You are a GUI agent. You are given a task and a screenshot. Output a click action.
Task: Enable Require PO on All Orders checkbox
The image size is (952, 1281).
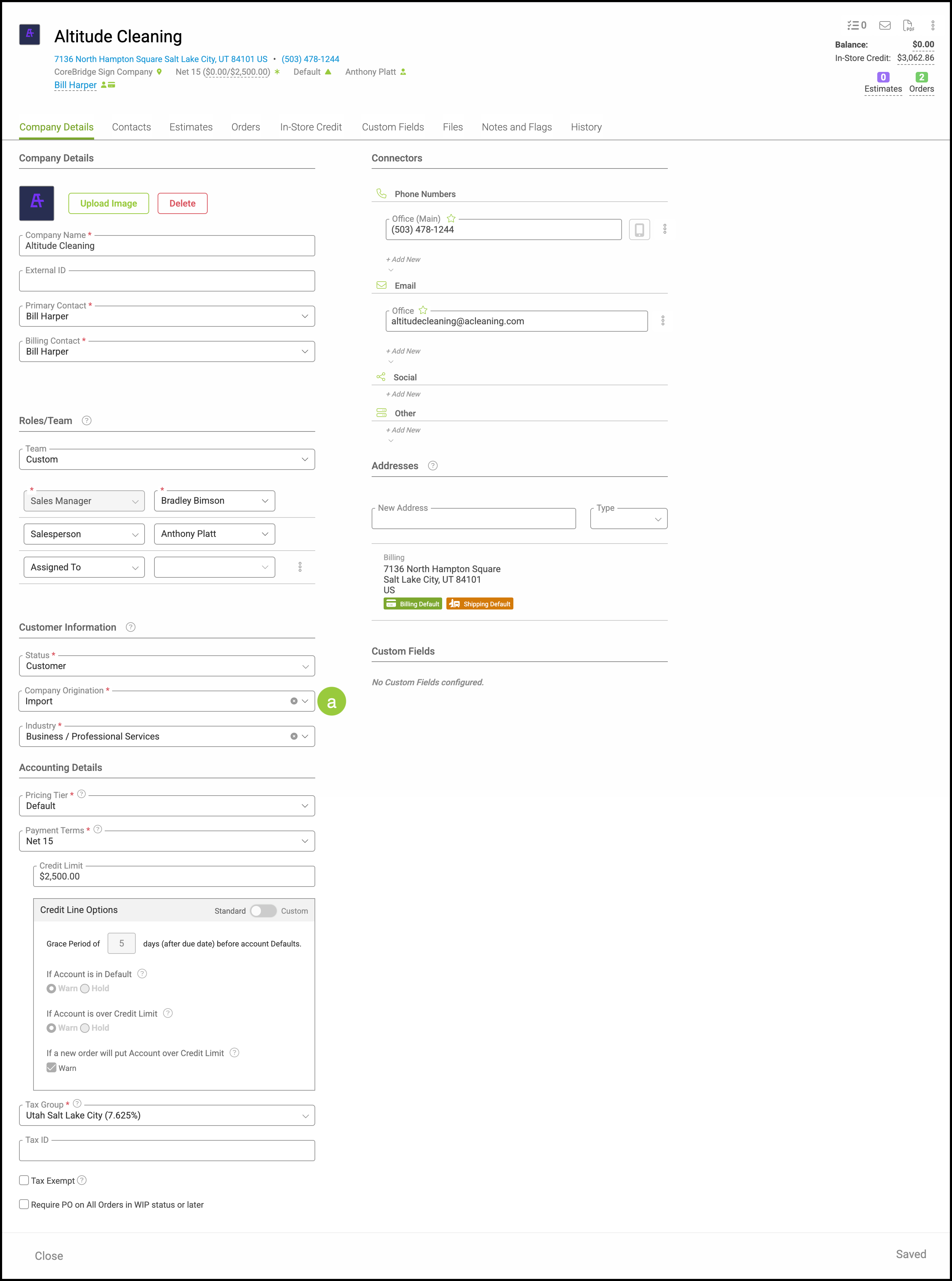(24, 1205)
